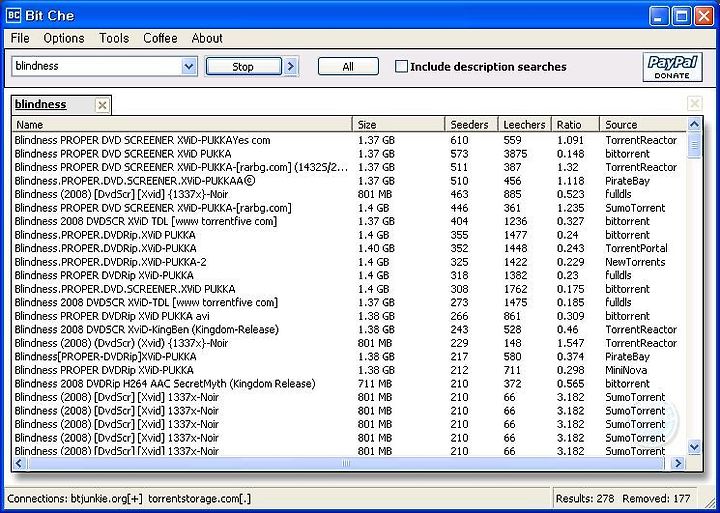The height and width of the screenshot is (513, 720).
Task: Click the 711 MB size cell
Action: pos(375,383)
